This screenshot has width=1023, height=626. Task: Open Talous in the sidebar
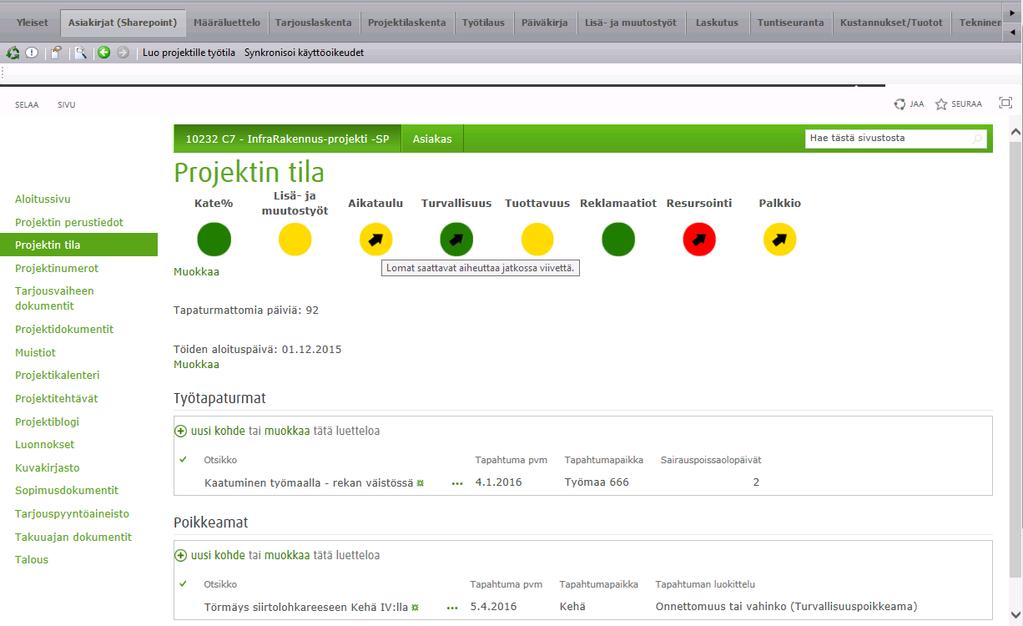click(x=31, y=560)
